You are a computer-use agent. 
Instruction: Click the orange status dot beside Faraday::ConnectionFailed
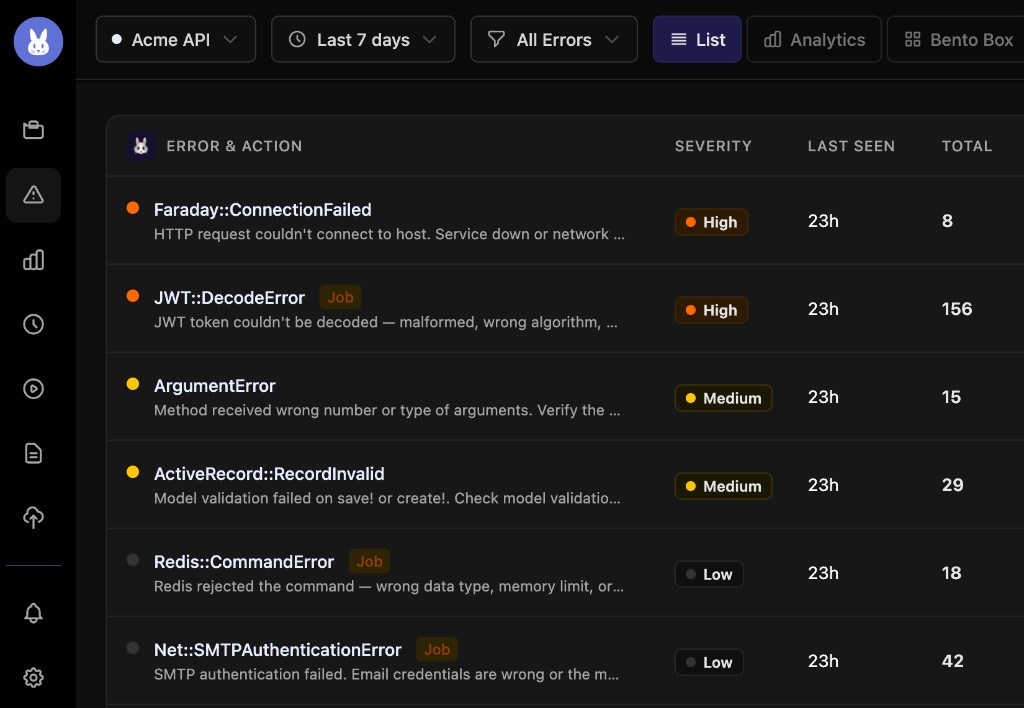(133, 208)
